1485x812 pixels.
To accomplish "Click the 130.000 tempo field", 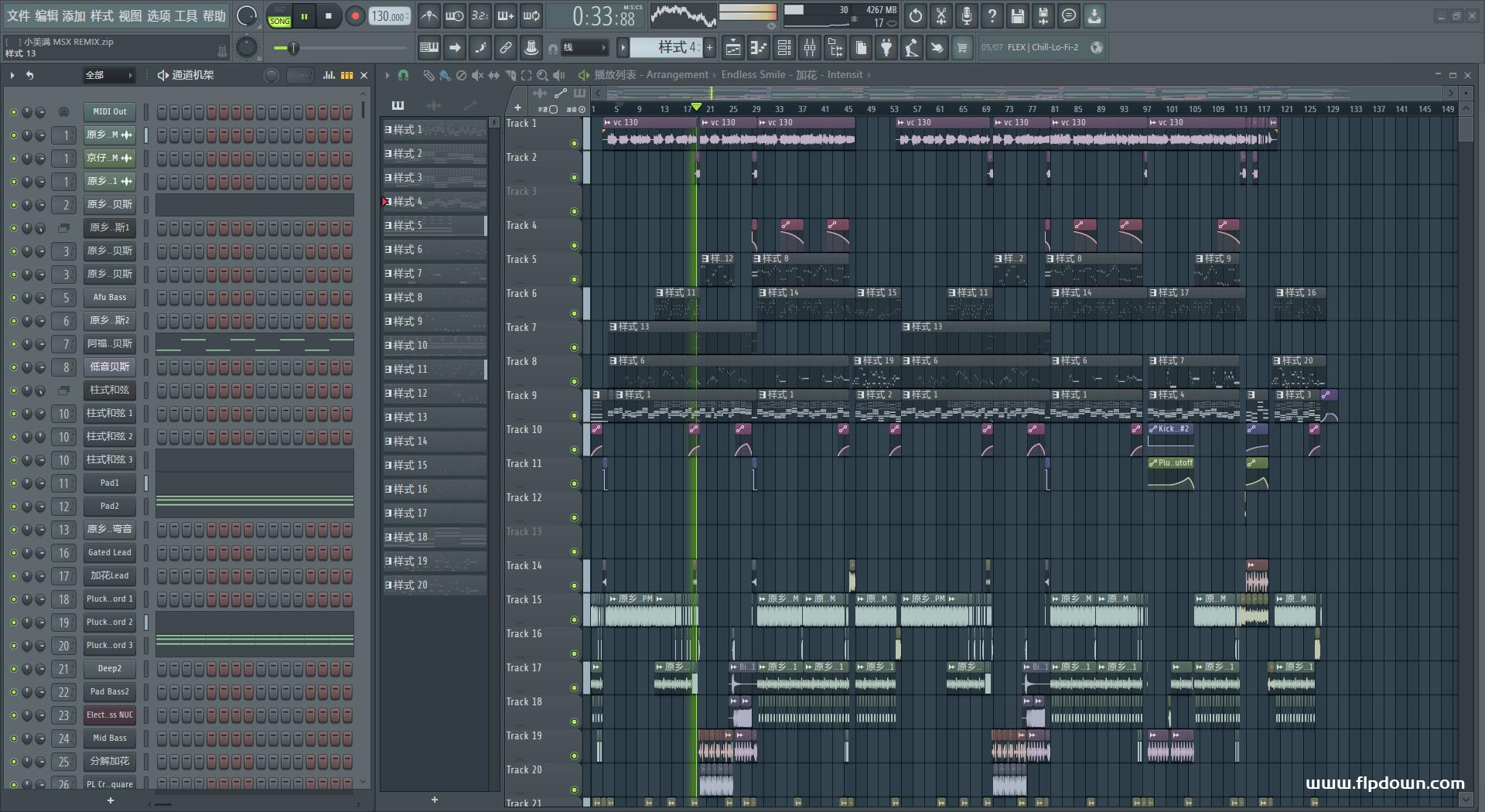I will (389, 16).
